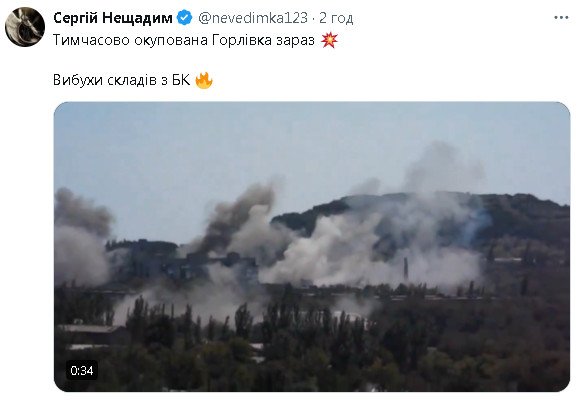Click the tree line at video's bottom
The height and width of the screenshot is (402, 583).
coord(312,346)
